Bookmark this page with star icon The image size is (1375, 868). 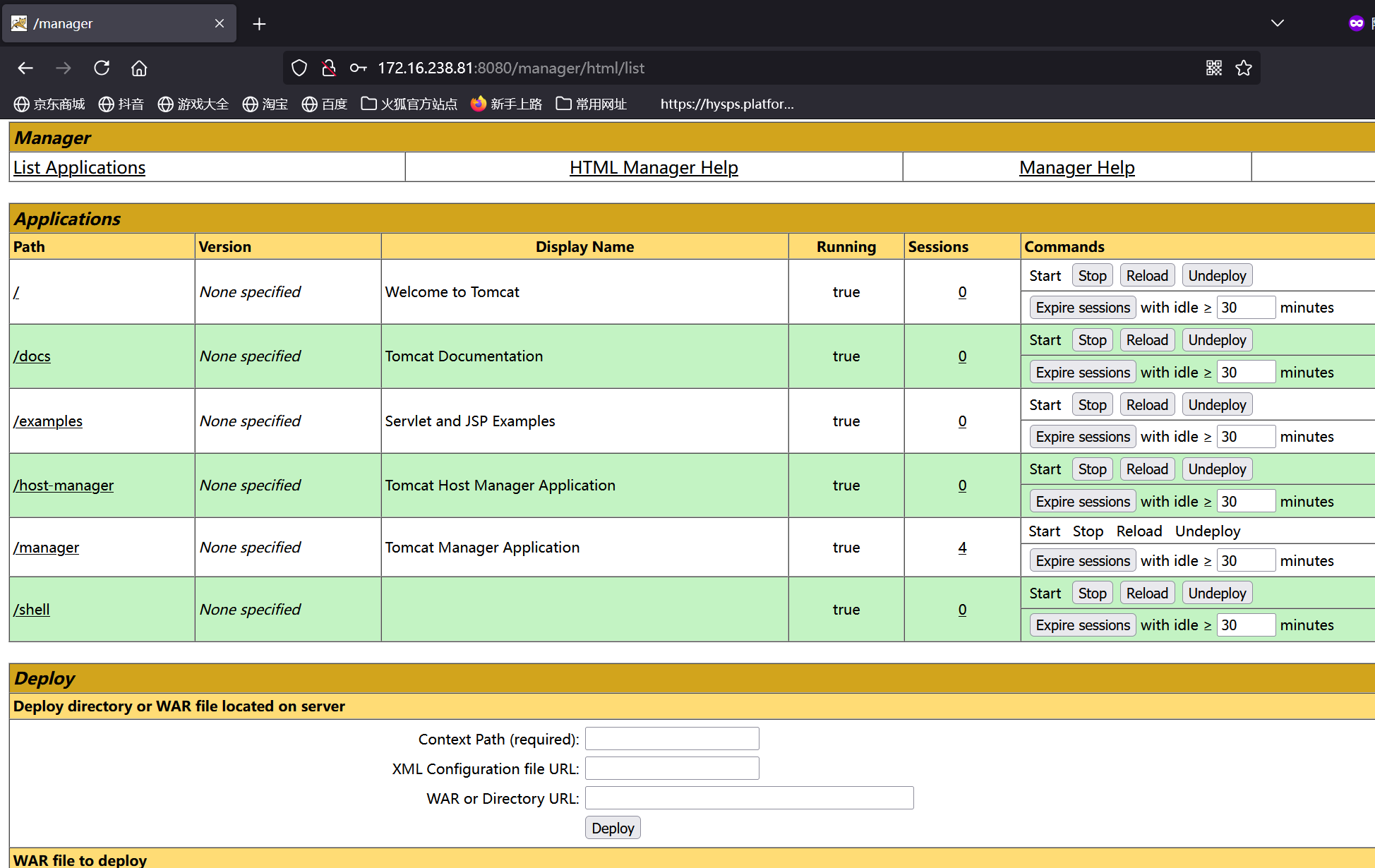(x=1244, y=68)
